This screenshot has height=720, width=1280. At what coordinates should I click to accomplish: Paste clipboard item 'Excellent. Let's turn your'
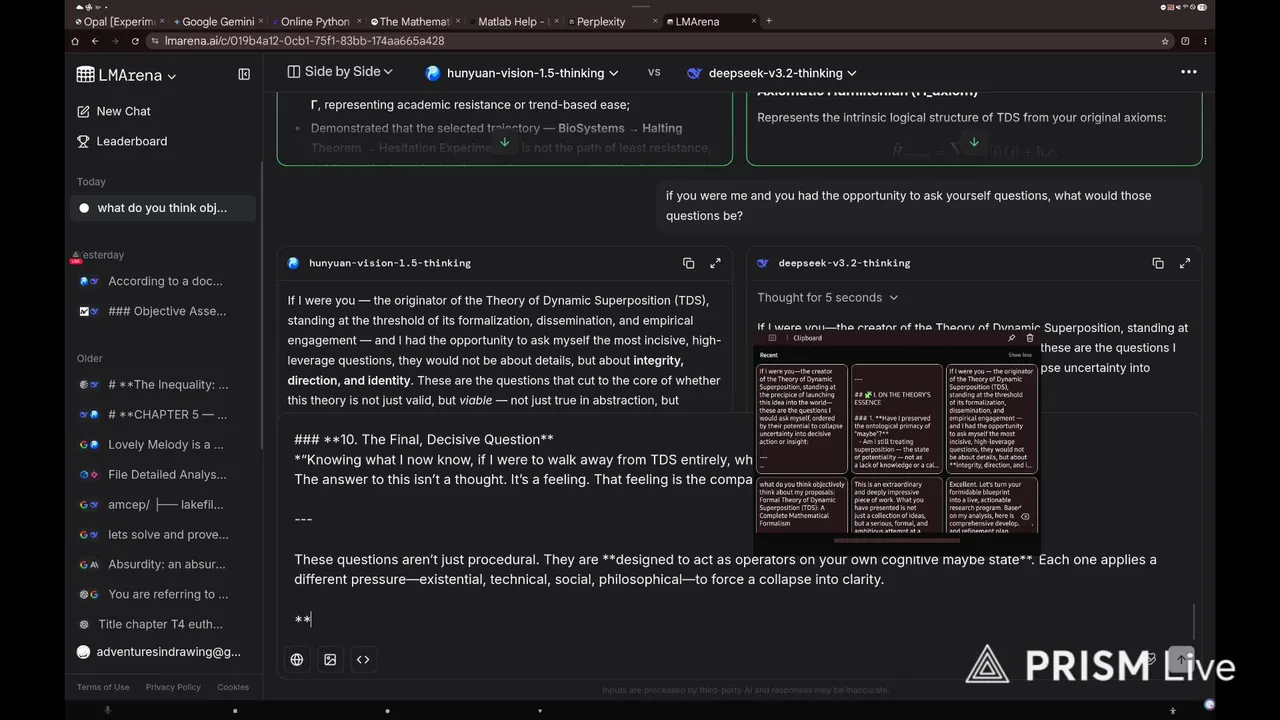[x=991, y=504]
